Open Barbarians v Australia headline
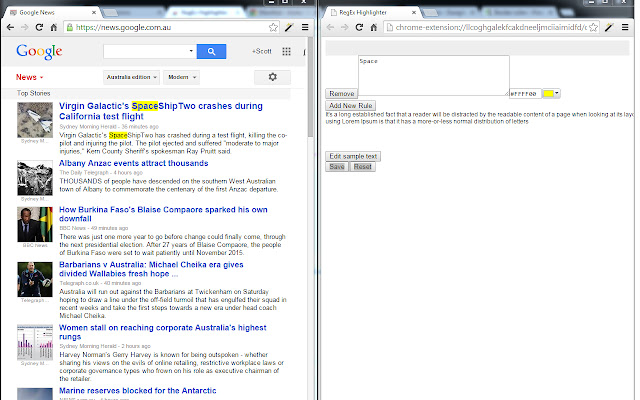Viewport: 640px width, 400px height. 151,269
